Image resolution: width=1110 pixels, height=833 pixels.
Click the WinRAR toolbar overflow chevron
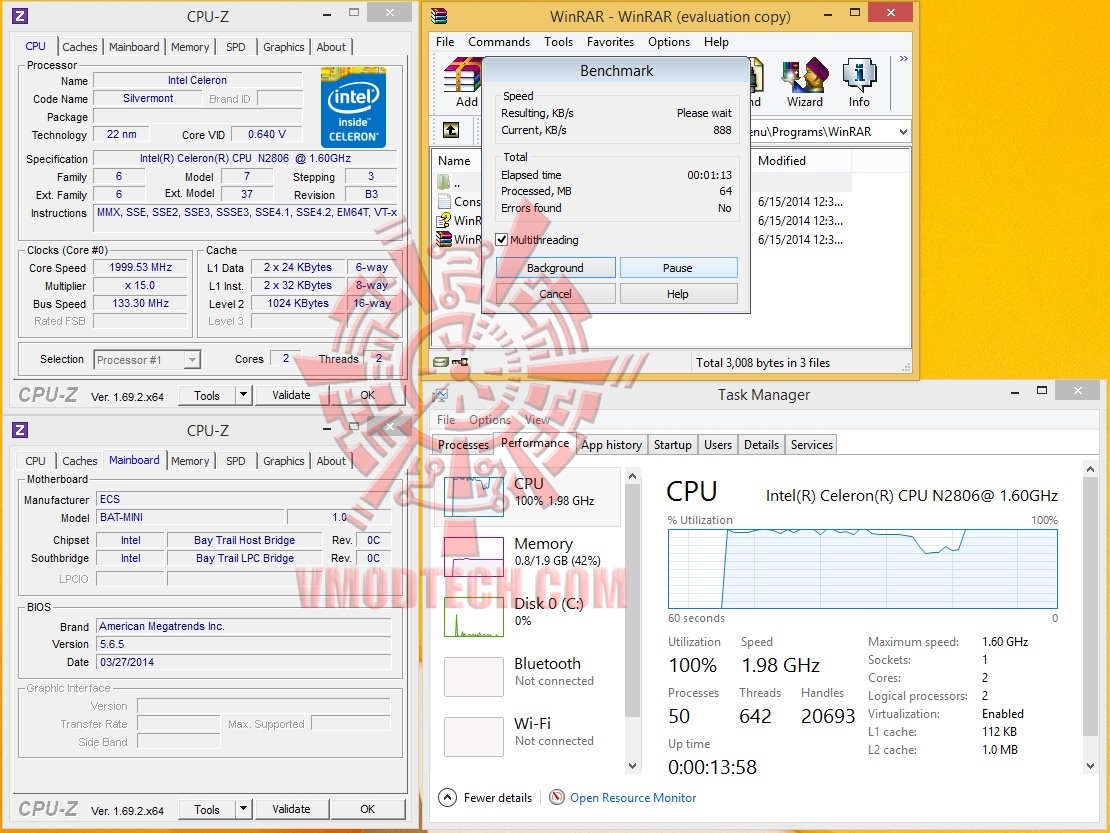click(x=903, y=59)
